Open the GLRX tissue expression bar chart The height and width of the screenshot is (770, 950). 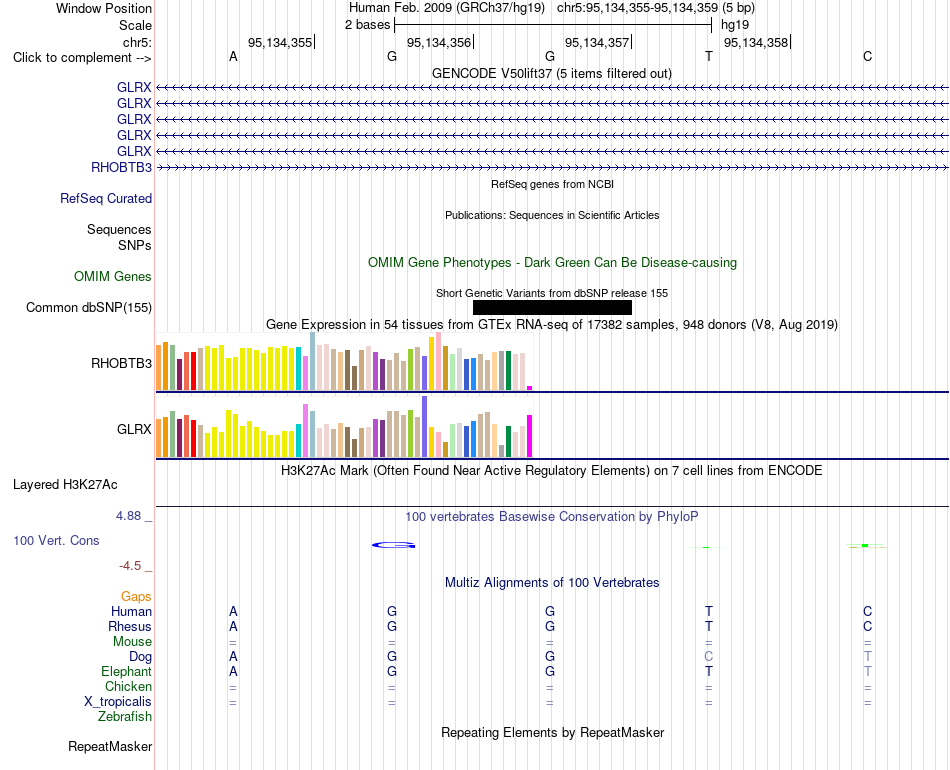[x=344, y=426]
